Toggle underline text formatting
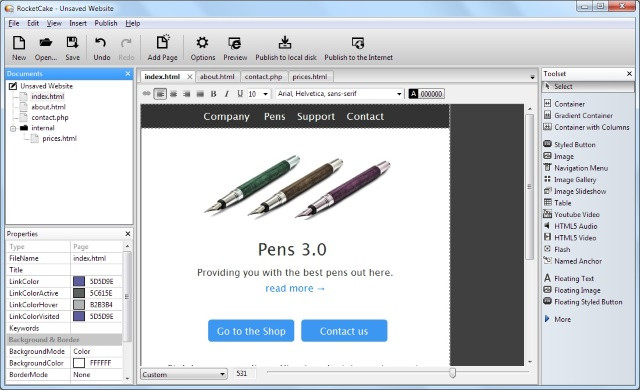The width and height of the screenshot is (640, 390). click(x=240, y=94)
